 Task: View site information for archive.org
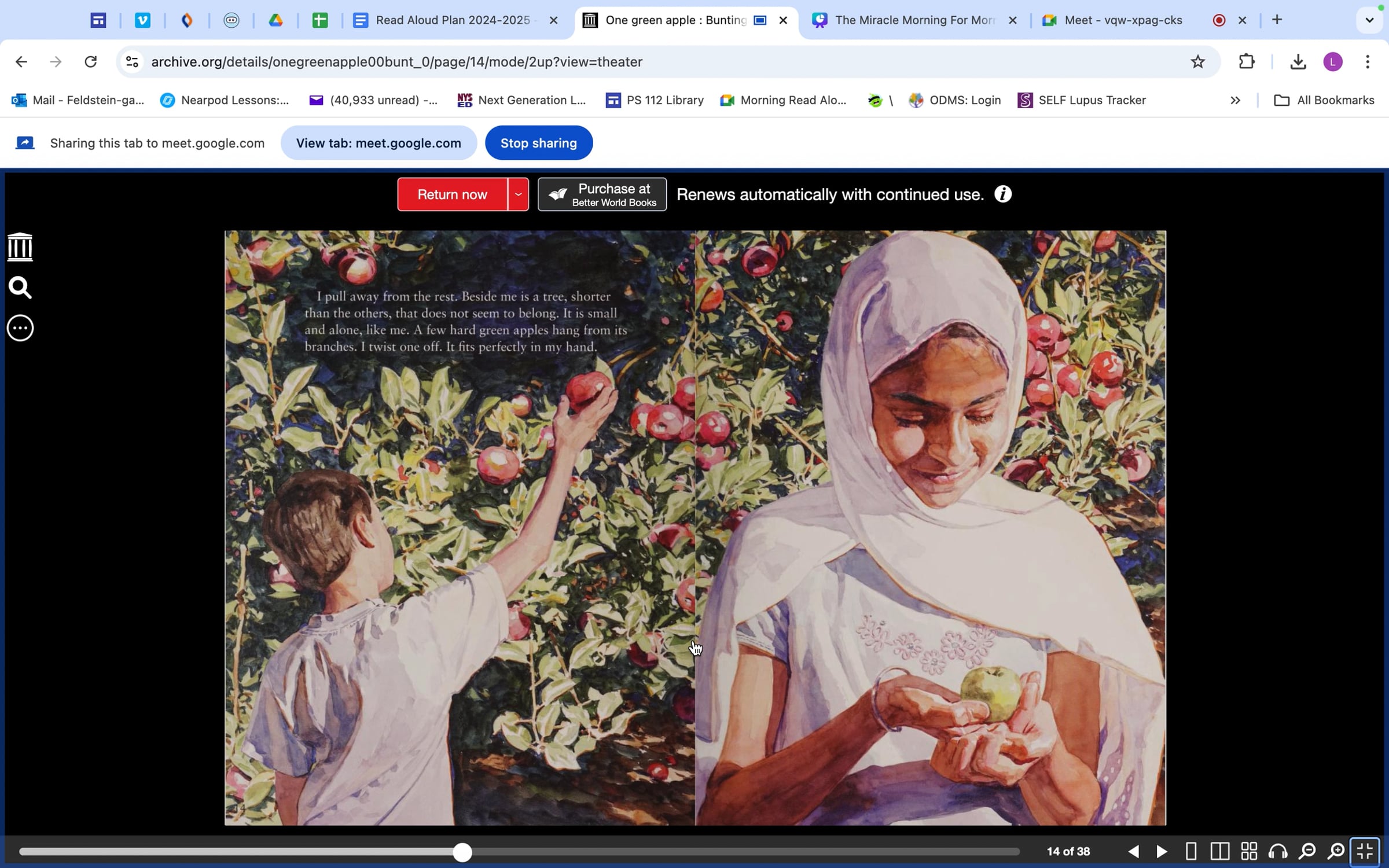(x=132, y=62)
